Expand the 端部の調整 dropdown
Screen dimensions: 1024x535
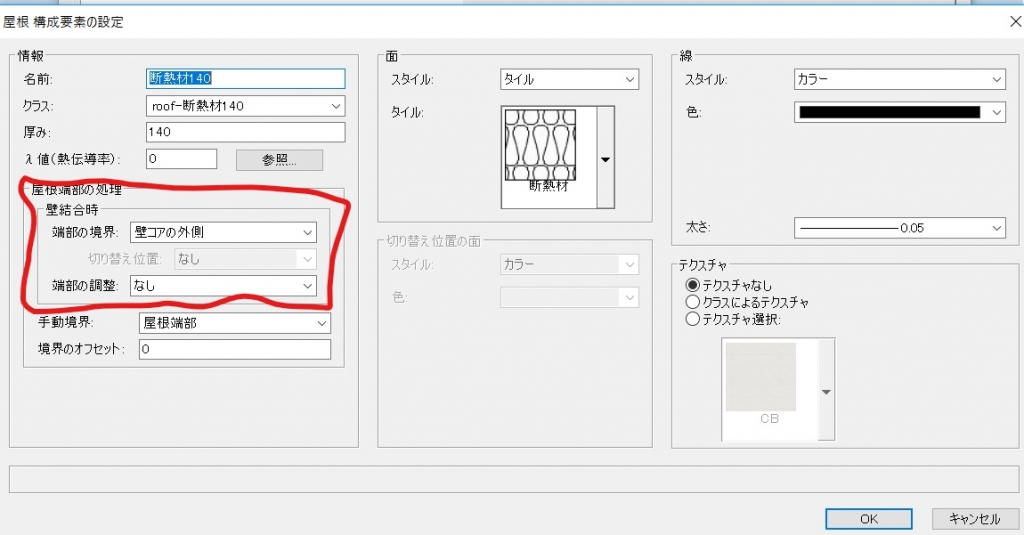tap(222, 286)
